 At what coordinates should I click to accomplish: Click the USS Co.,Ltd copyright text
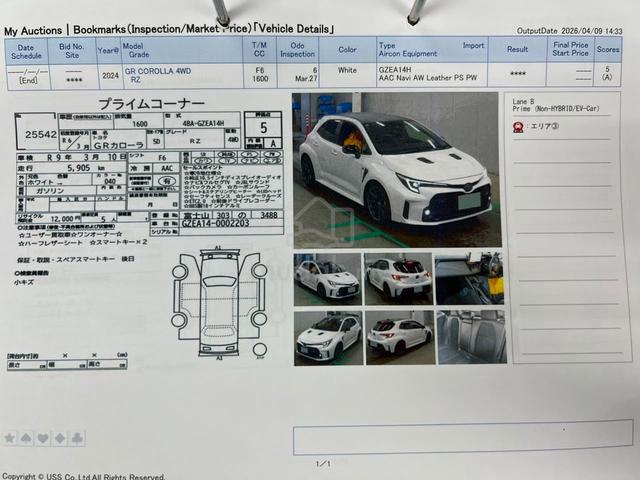(84, 476)
